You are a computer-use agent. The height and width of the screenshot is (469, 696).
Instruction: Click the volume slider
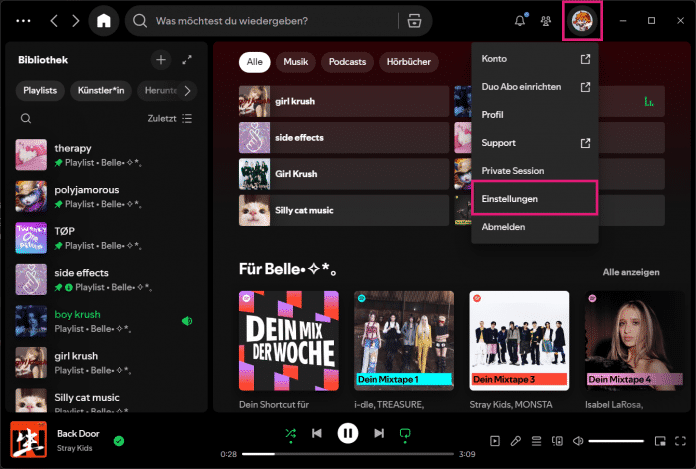[615, 440]
